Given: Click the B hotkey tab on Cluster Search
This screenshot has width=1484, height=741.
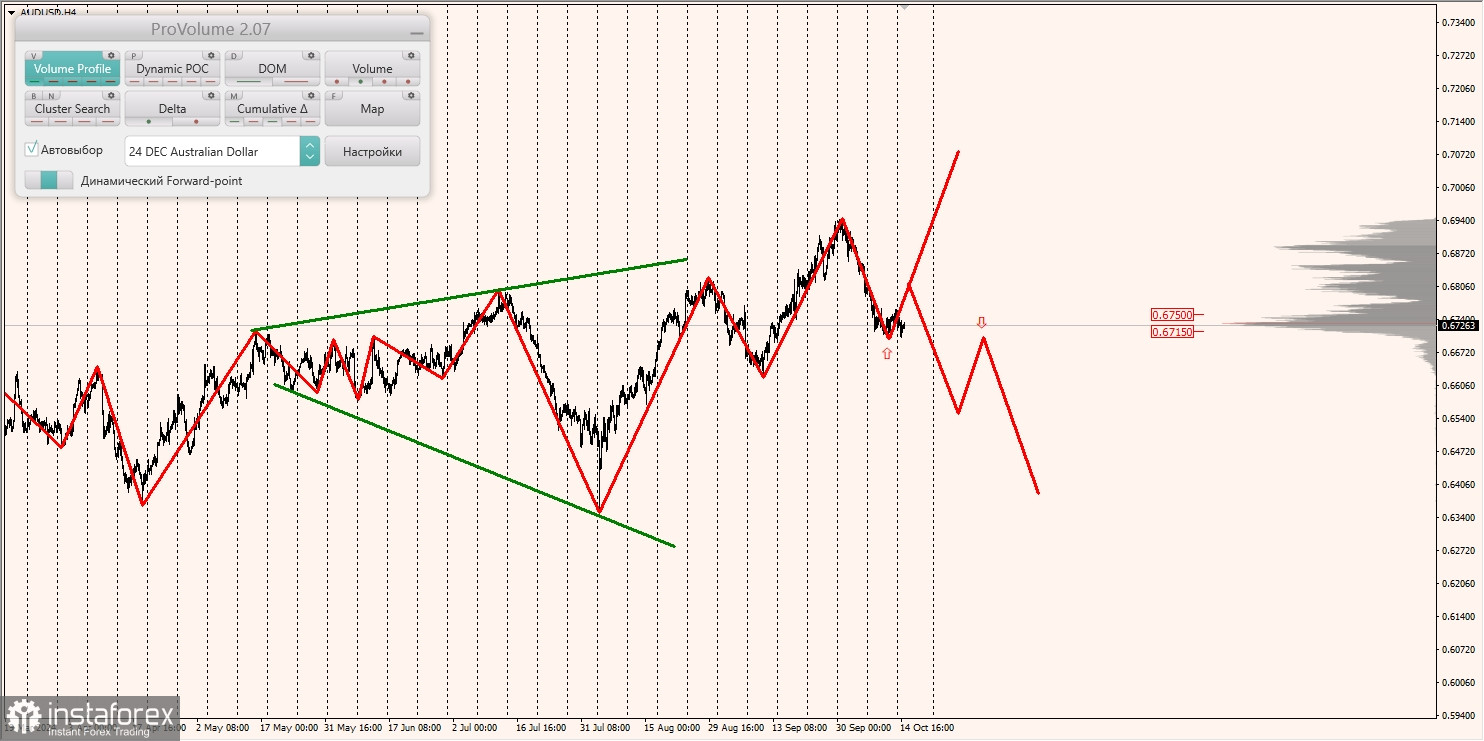Looking at the screenshot, I should coord(33,96).
